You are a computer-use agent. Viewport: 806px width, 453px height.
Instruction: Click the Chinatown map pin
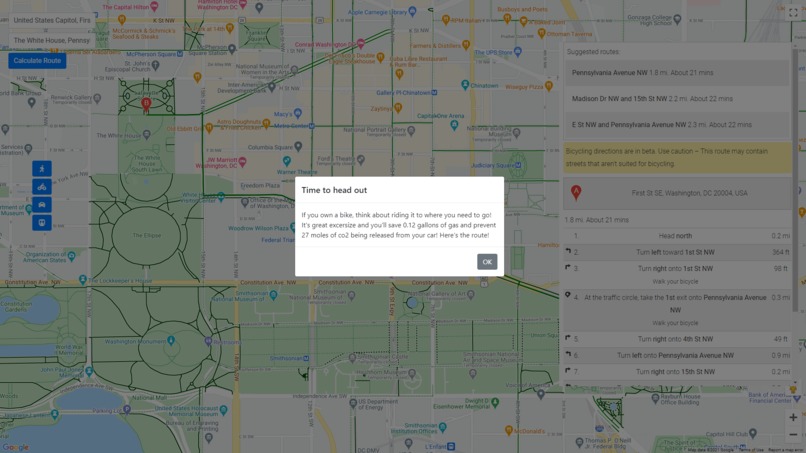point(465,84)
